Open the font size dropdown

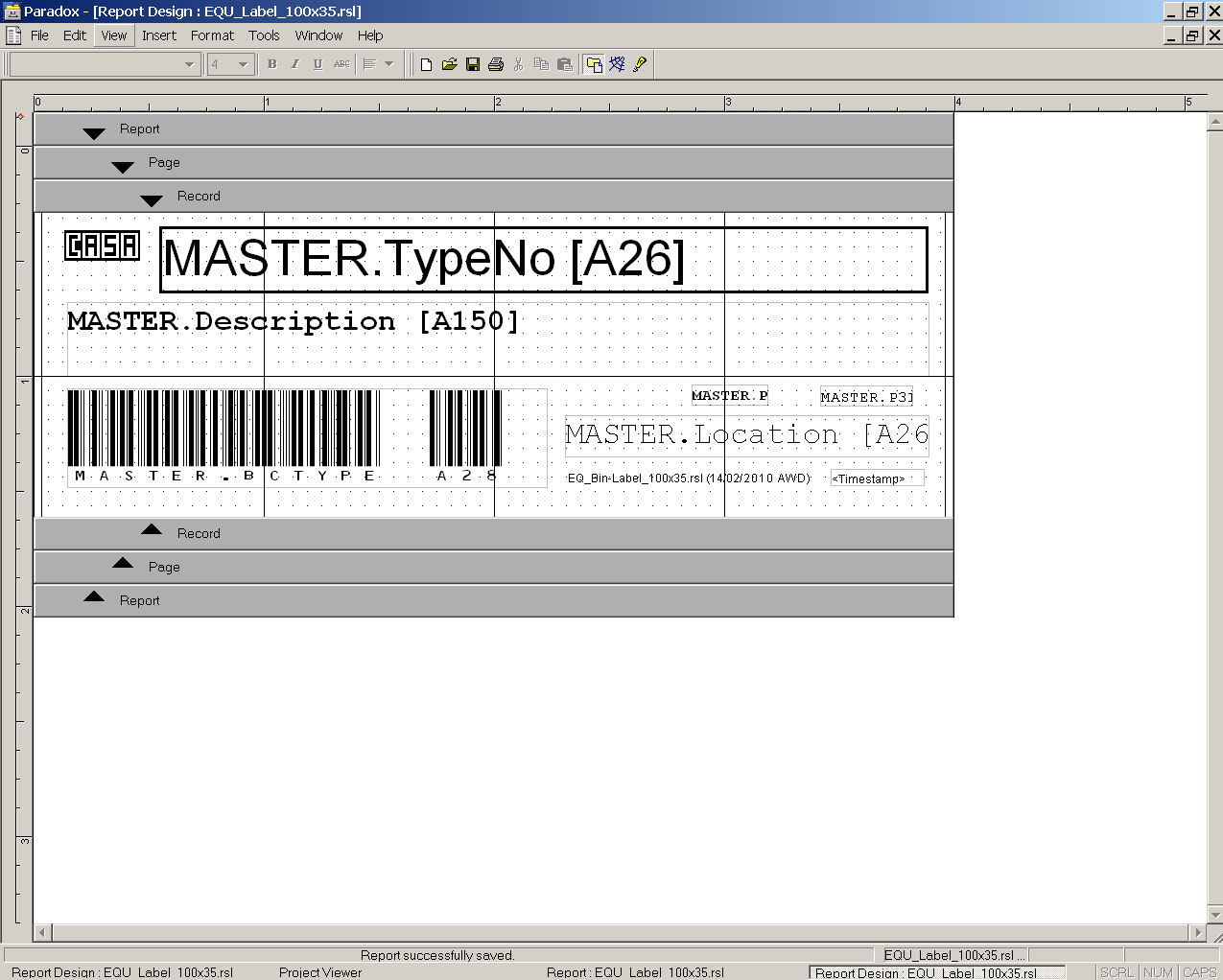pyautogui.click(x=243, y=64)
